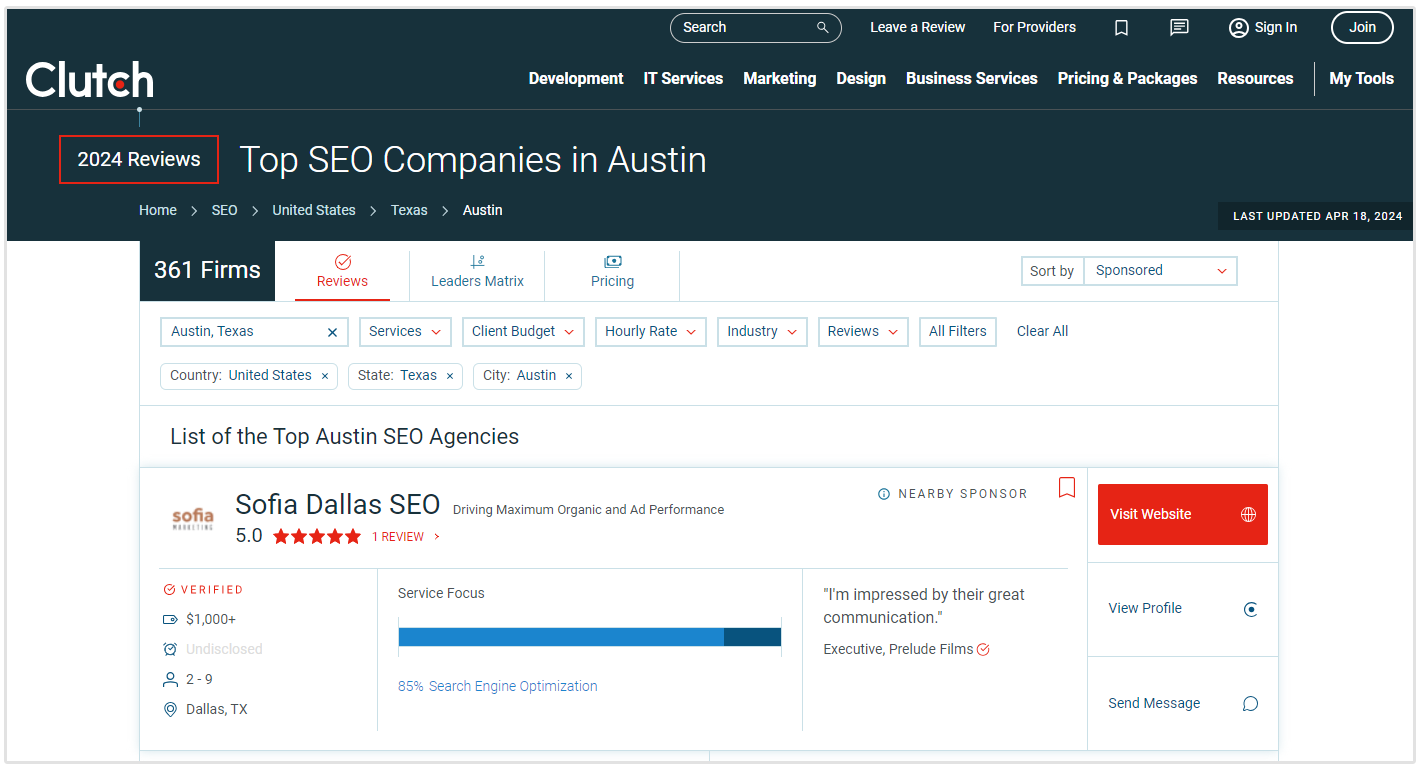
Task: Click the Service Focus bar
Action: (589, 637)
